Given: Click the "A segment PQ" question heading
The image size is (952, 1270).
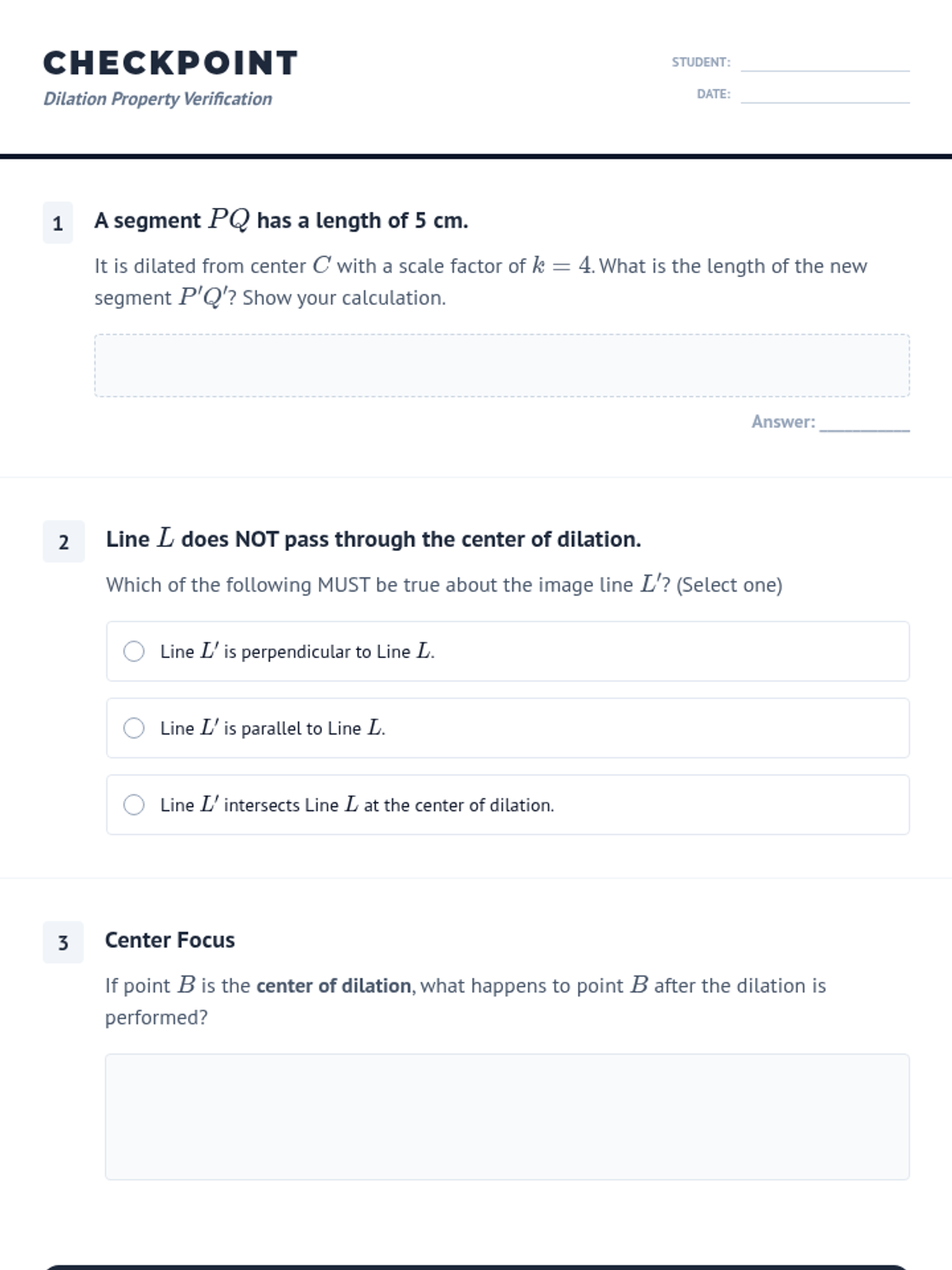Looking at the screenshot, I should (x=281, y=220).
